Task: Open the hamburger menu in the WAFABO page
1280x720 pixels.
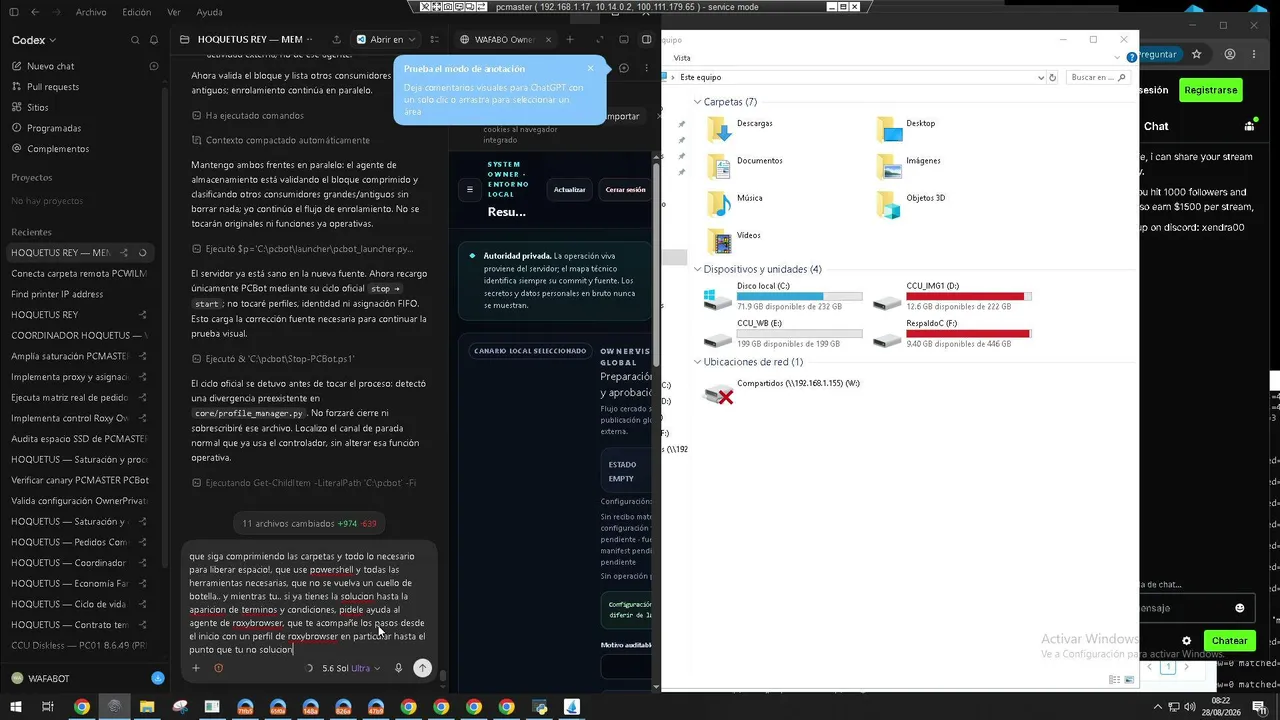Action: (x=470, y=189)
